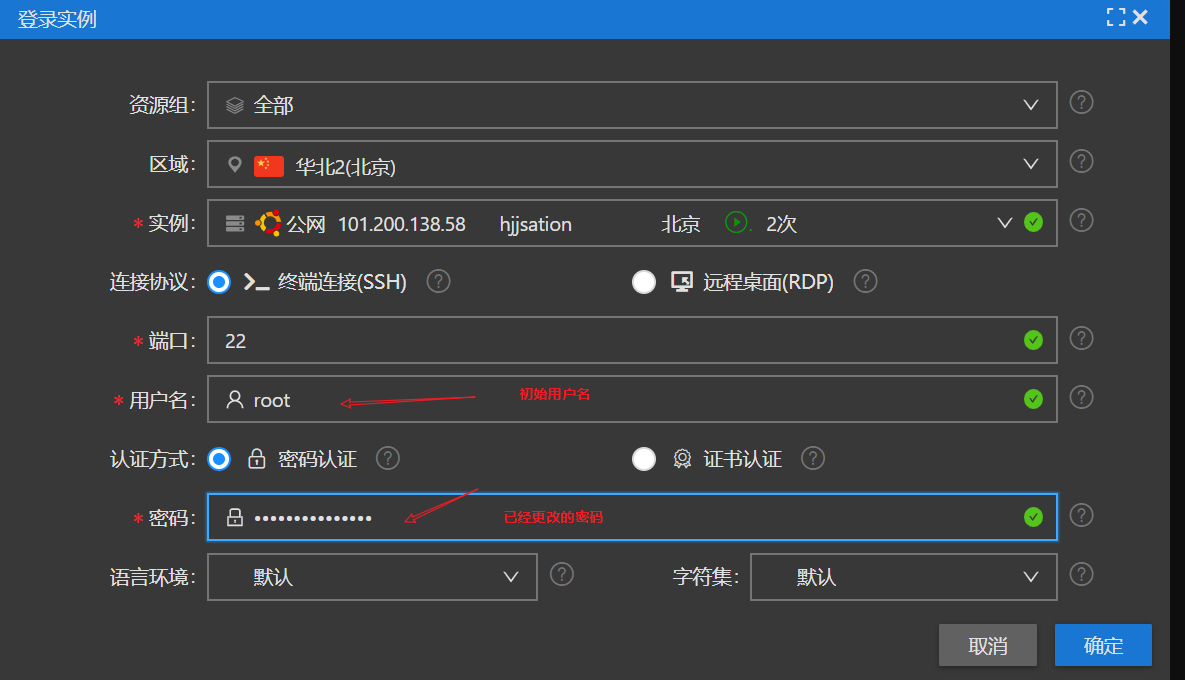The height and width of the screenshot is (680, 1185).
Task: Choose 证书认证 authentication radio button
Action: pos(644,459)
